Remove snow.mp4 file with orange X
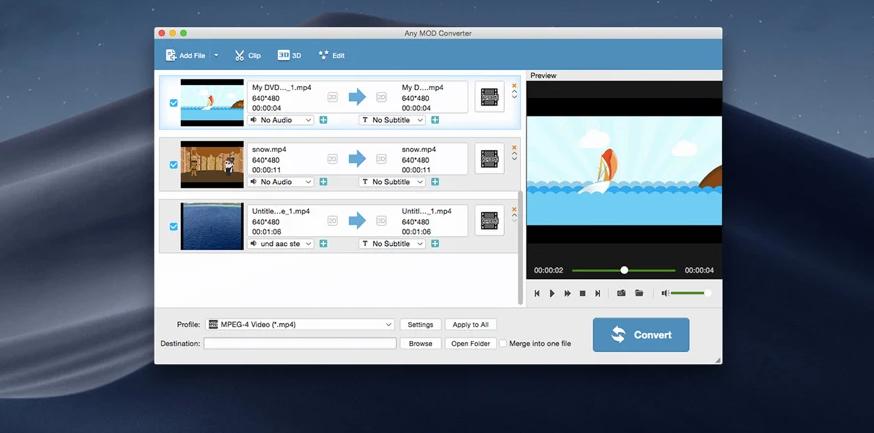 (514, 147)
